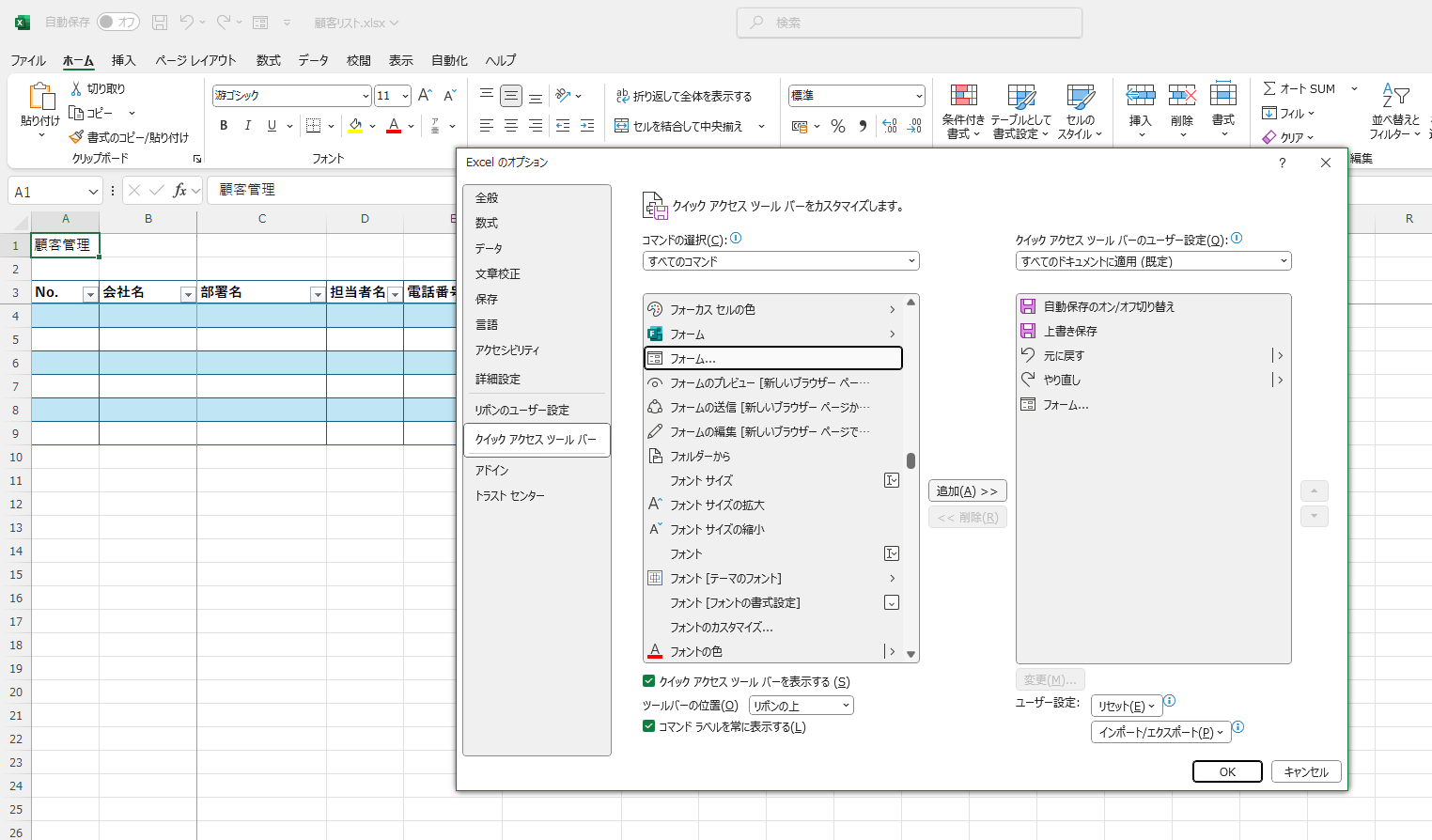Select フォーム... in the command list
Image resolution: width=1432 pixels, height=840 pixels.
772,358
